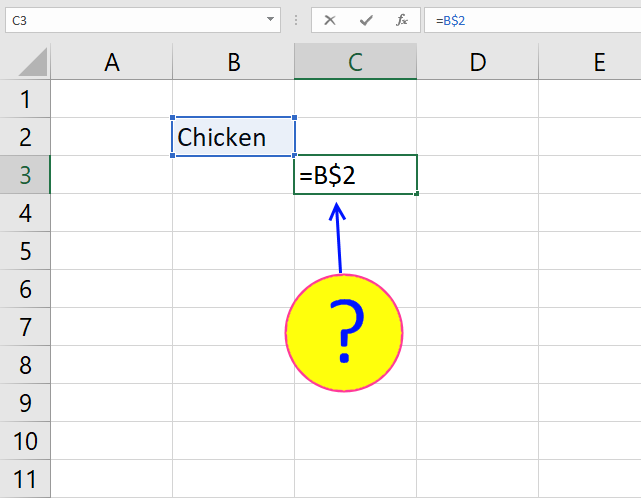Click the formula bar resize dots handle
Image resolution: width=641 pixels, height=498 pixels.
click(296, 20)
